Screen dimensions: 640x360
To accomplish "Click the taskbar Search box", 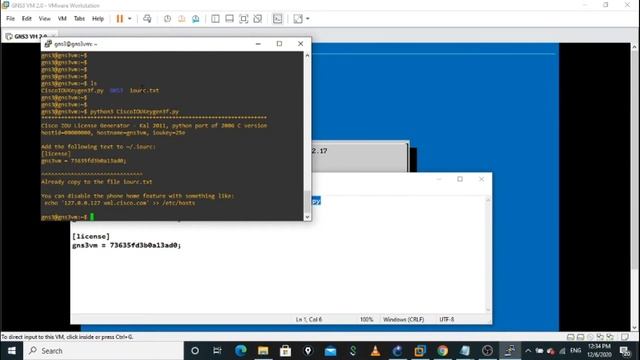I will click(x=103, y=351).
